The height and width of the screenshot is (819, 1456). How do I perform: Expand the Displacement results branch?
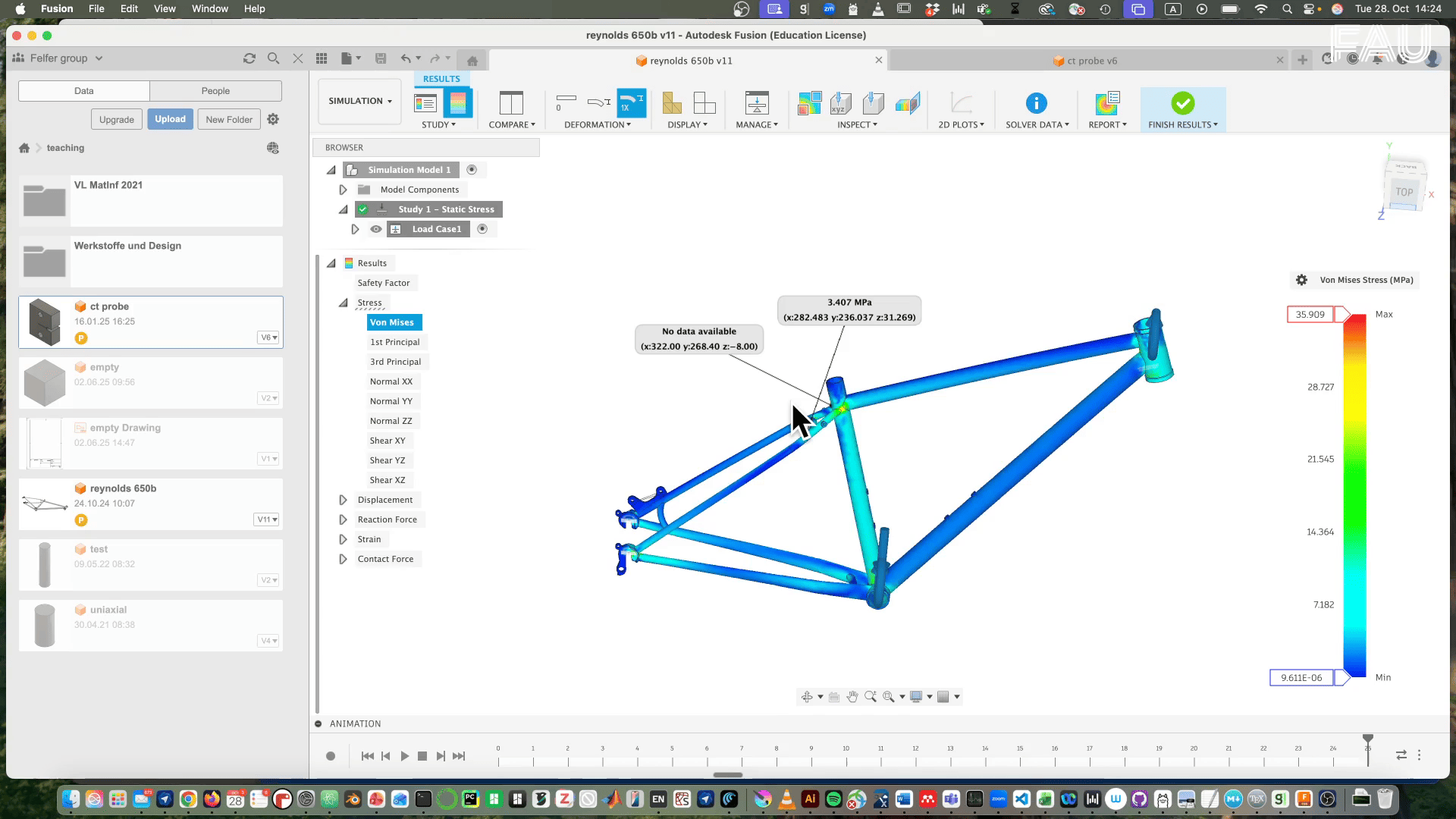pyautogui.click(x=343, y=499)
